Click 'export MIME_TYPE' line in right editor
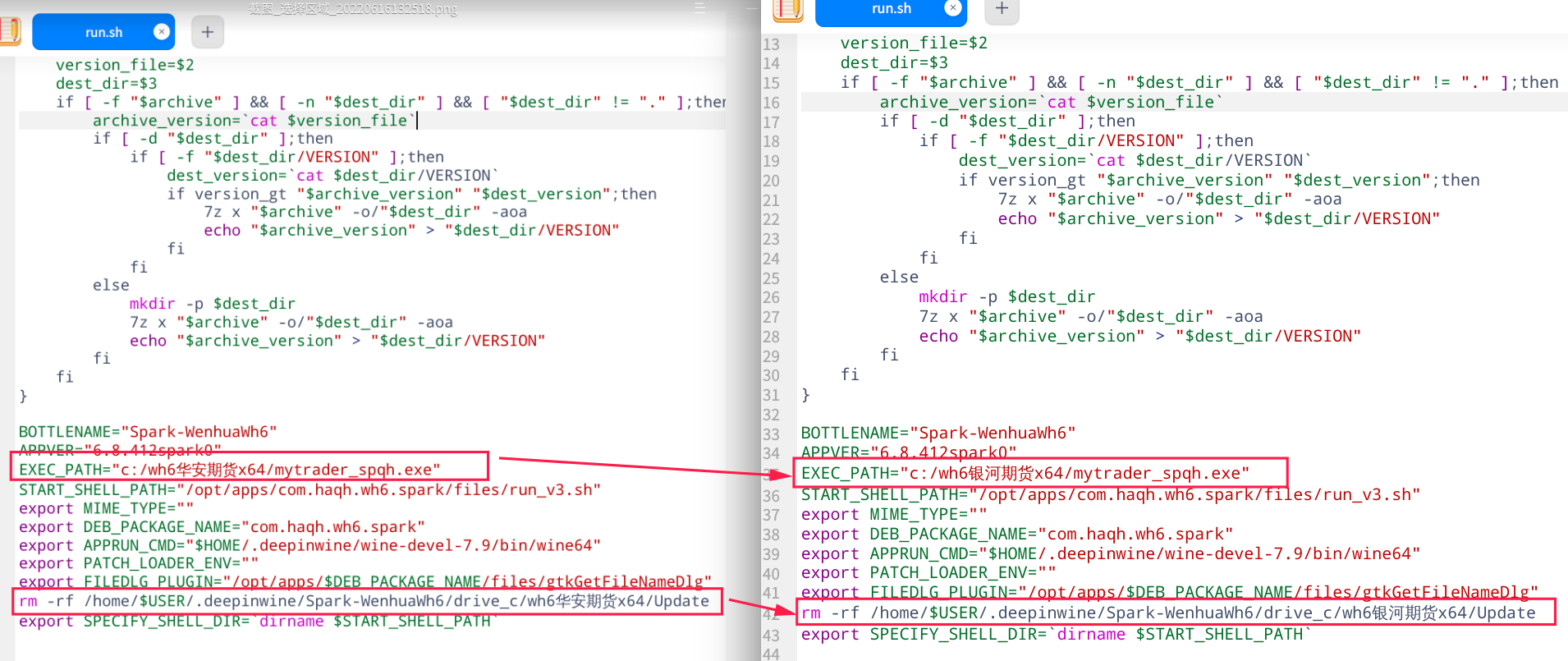The height and width of the screenshot is (661, 1568). point(894,514)
